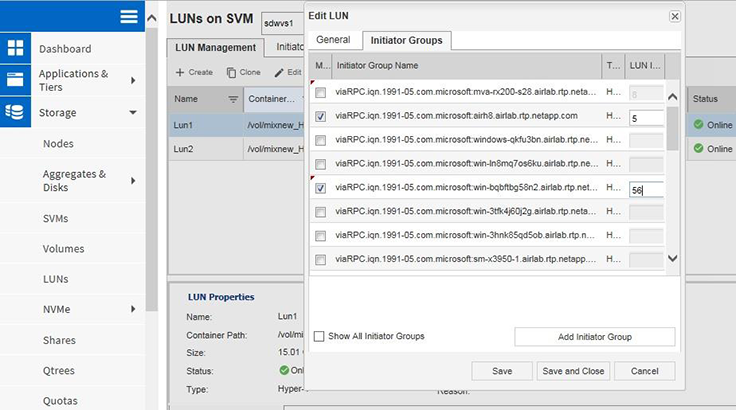The image size is (736, 410).
Task: Check the mva-rx200-s28 initiator group checkbox
Action: coord(320,93)
